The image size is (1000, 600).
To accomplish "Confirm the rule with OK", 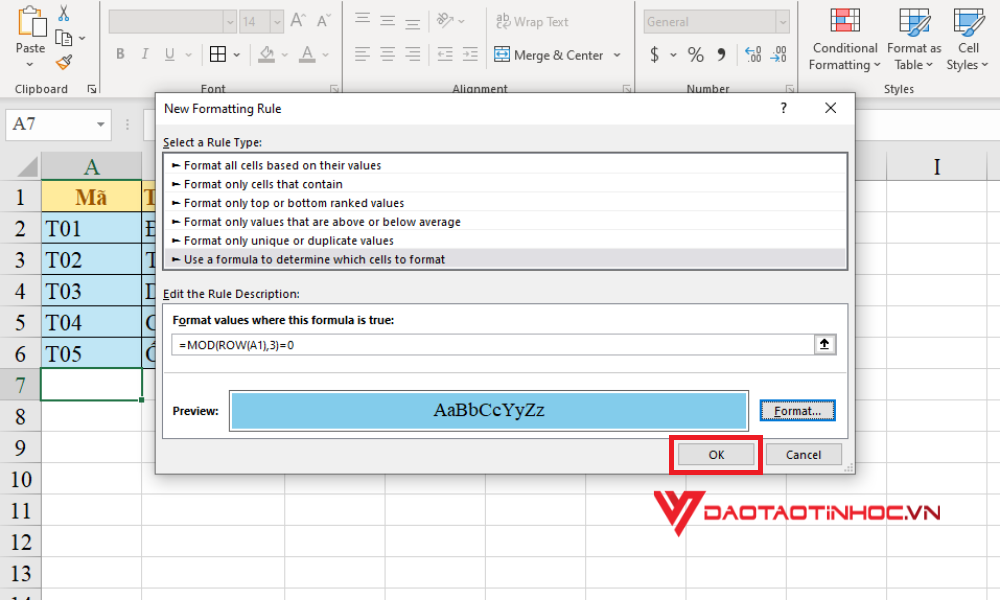I will 716,455.
